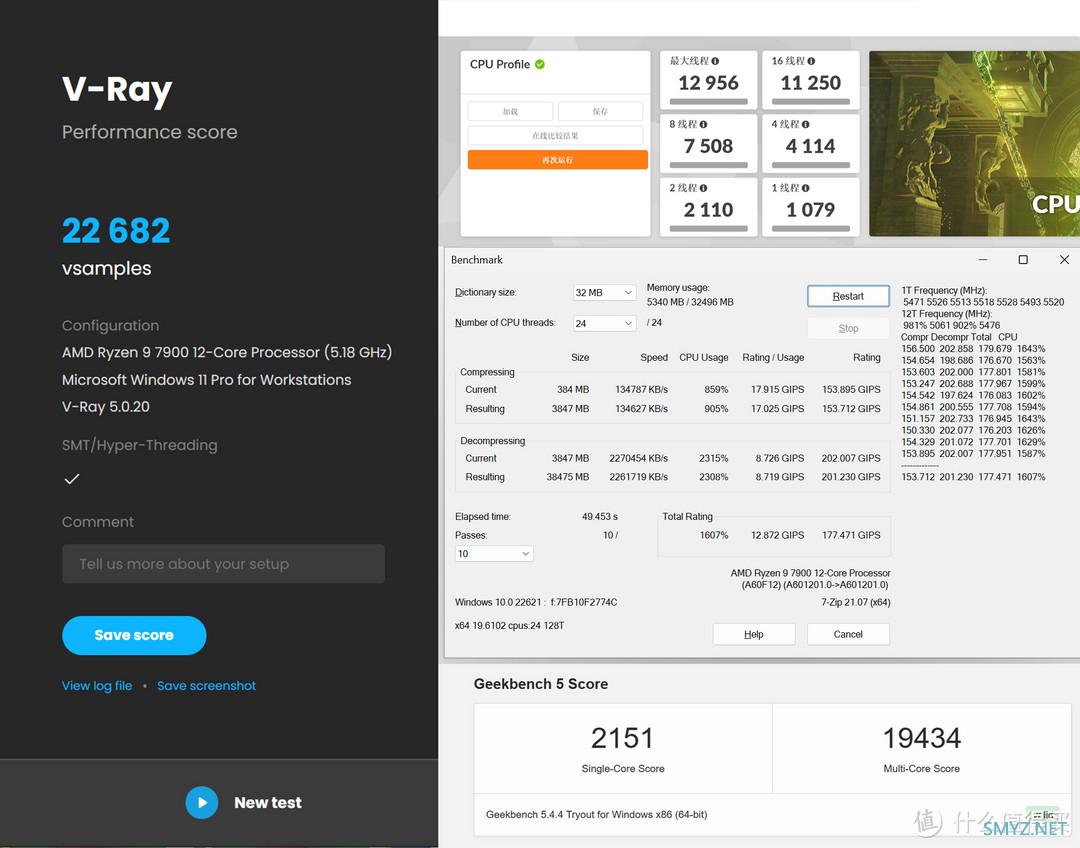Click the info icon next to 16 线程
Image resolution: width=1080 pixels, height=848 pixels.
[811, 61]
